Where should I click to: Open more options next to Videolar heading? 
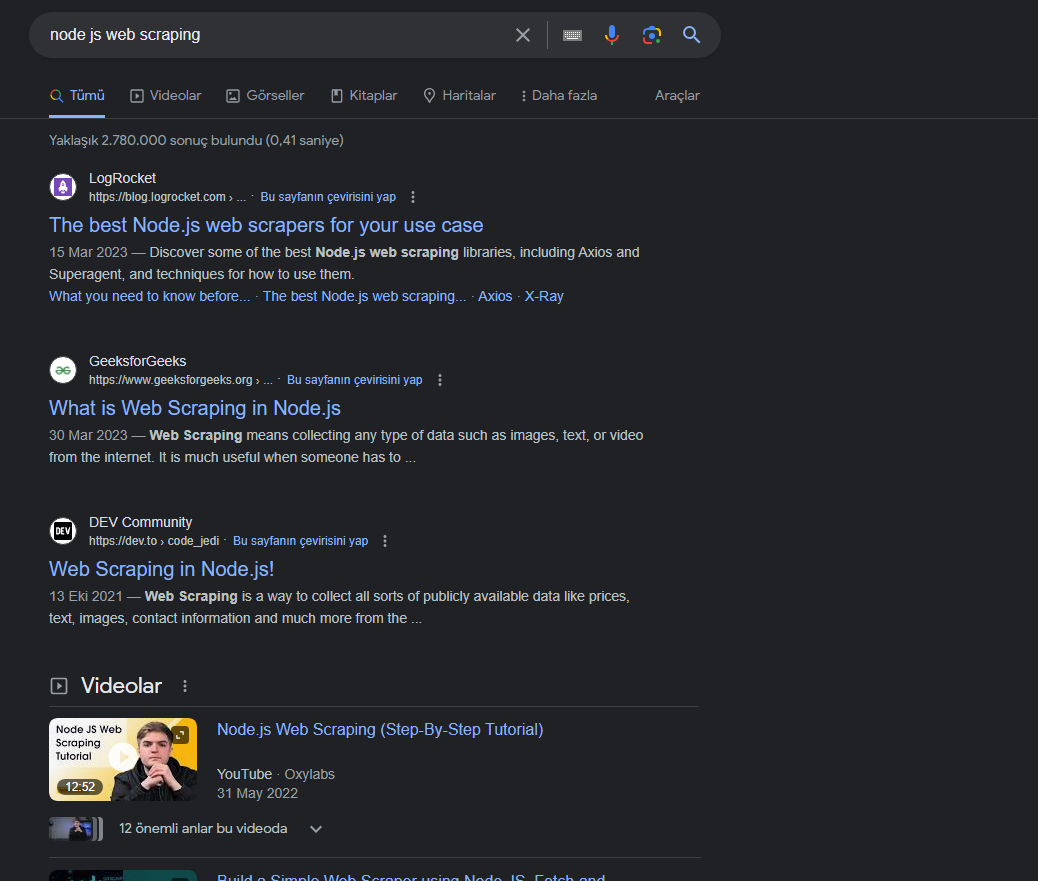tap(185, 686)
